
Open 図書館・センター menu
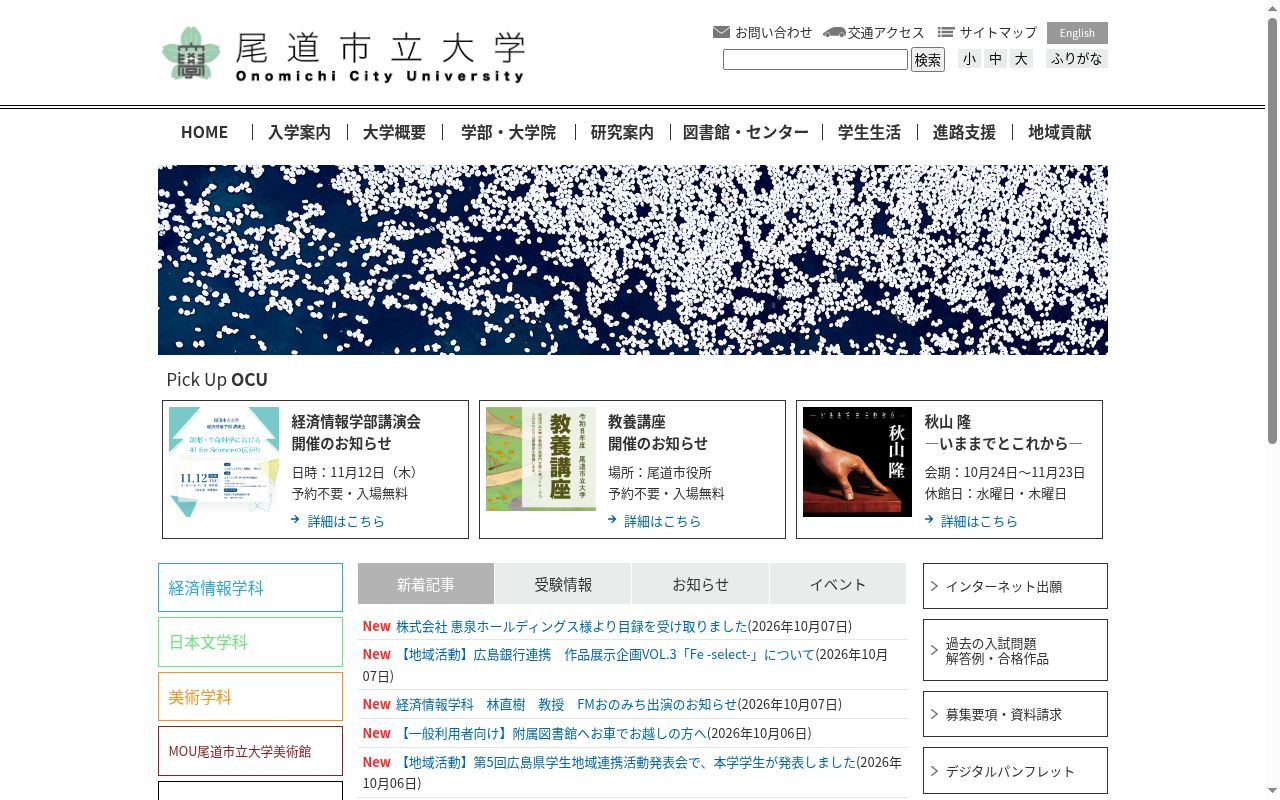click(x=746, y=132)
